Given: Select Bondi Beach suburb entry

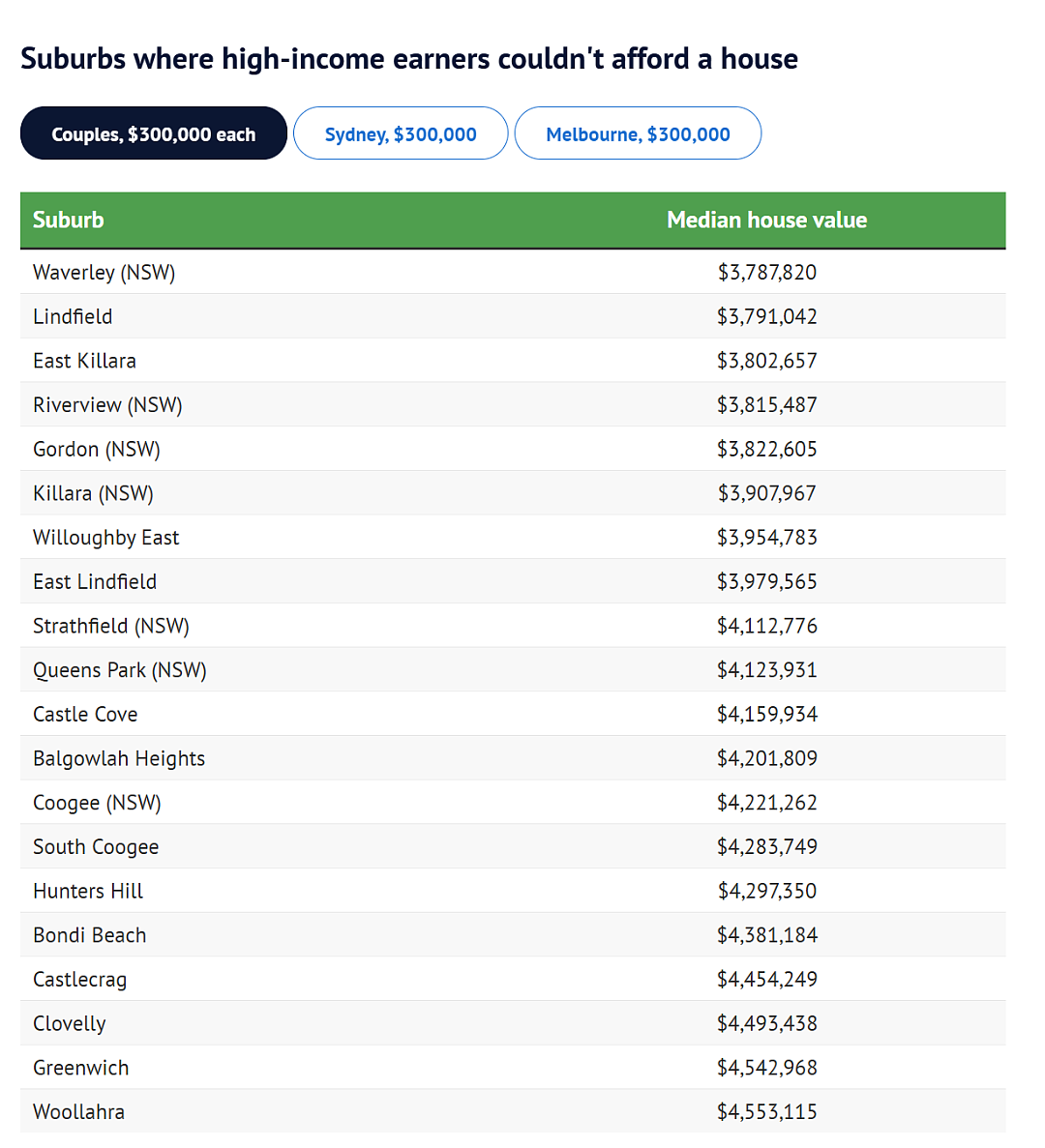Looking at the screenshot, I should pyautogui.click(x=89, y=935).
